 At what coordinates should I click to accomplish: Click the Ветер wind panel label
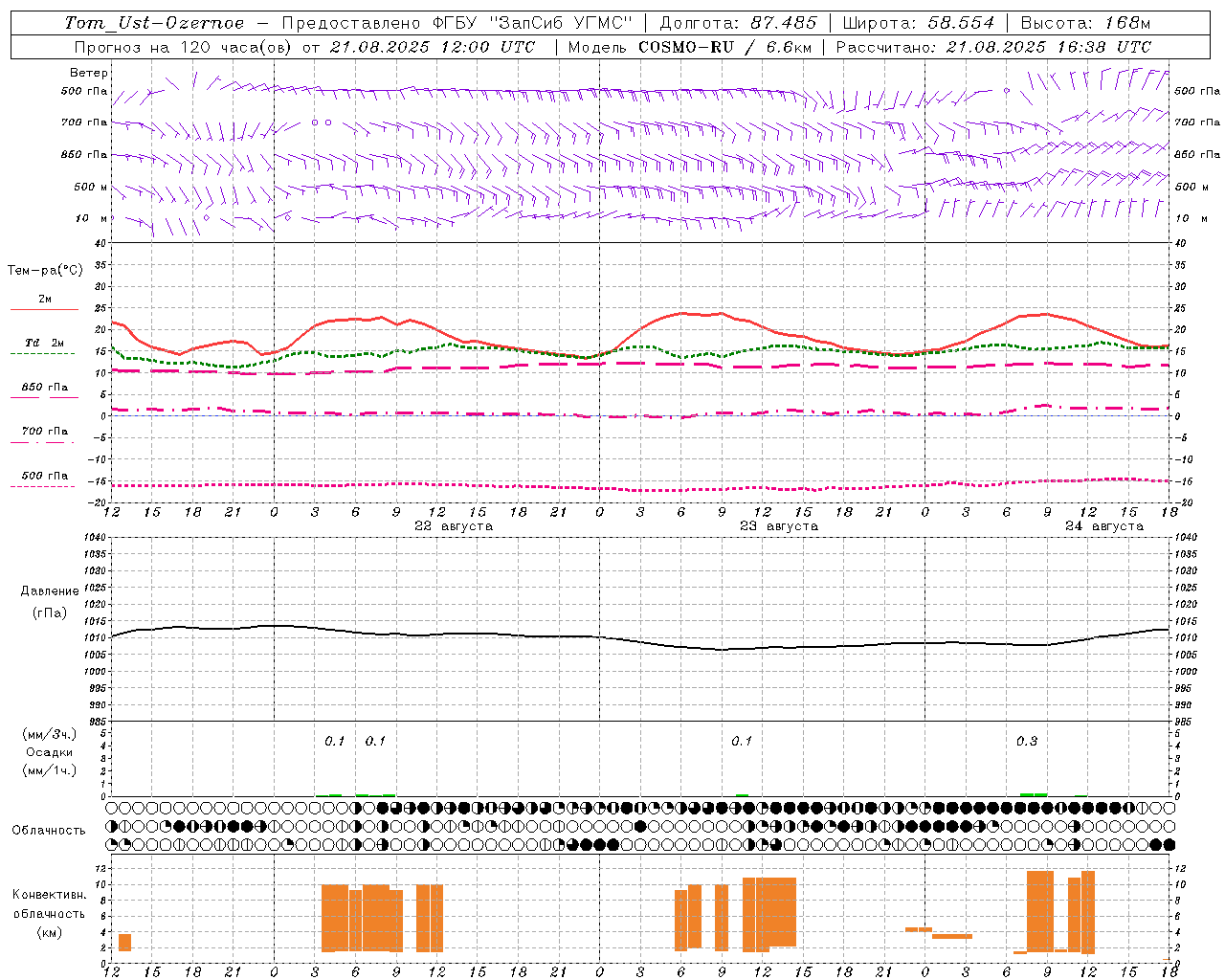click(89, 73)
